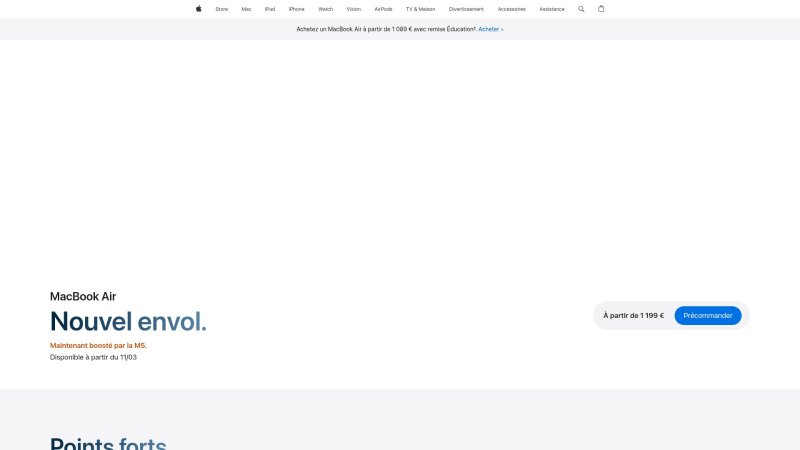Open the shopping bag icon
Image resolution: width=800 pixels, height=450 pixels.
[601, 9]
